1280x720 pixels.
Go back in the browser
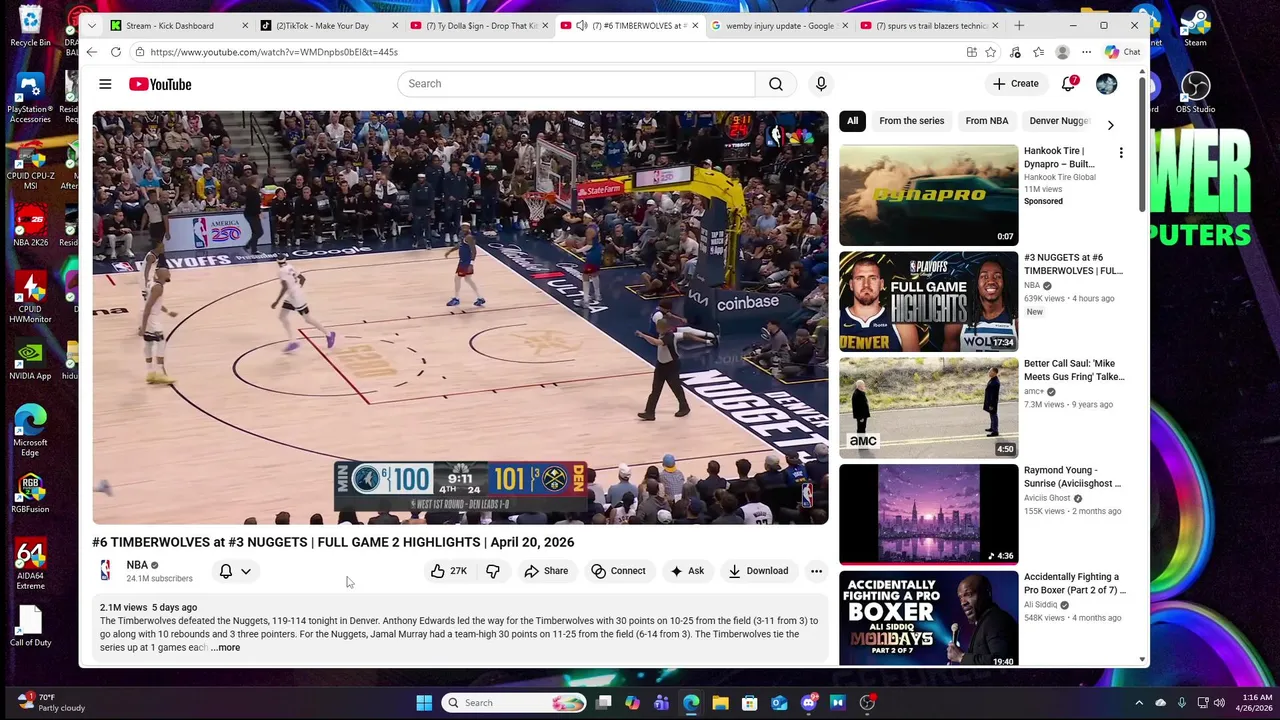pyautogui.click(x=92, y=52)
